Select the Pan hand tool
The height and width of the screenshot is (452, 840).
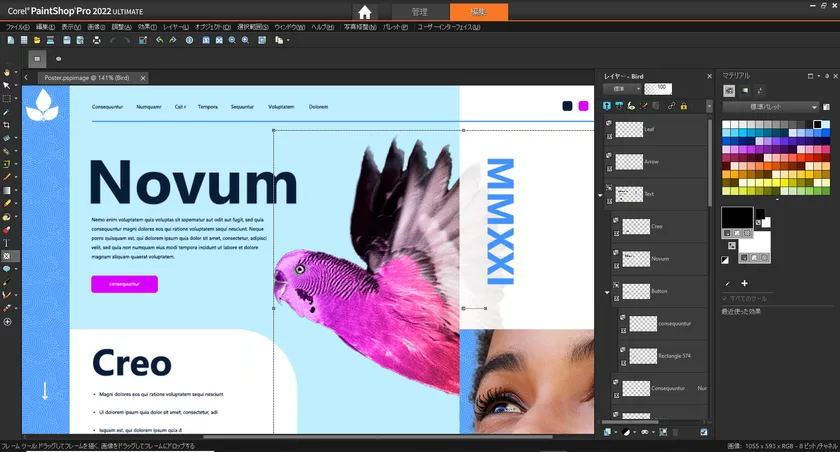(x=7, y=72)
